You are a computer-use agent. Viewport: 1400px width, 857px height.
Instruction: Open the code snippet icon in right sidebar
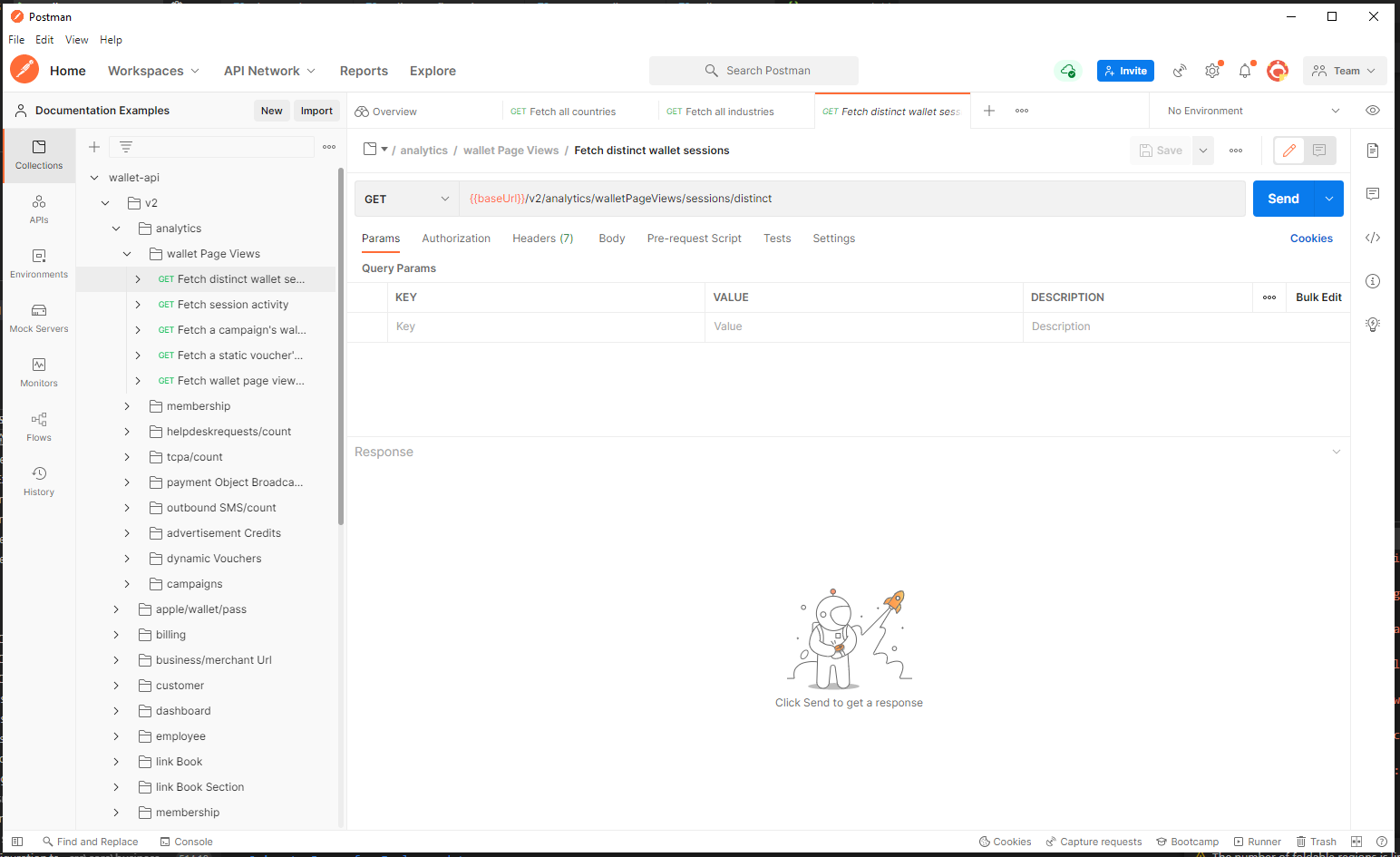1373,238
